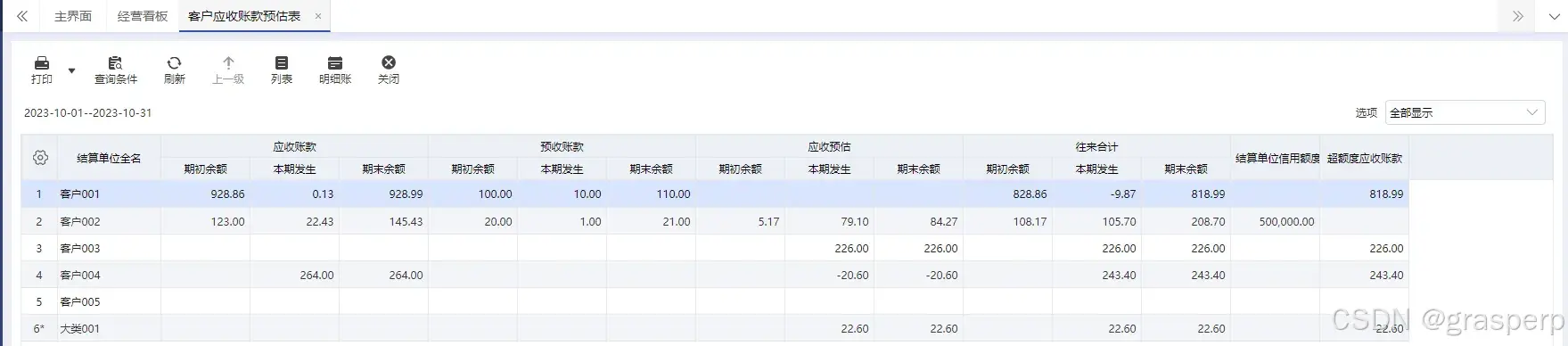Viewport: 1568px width, 346px height.
Task: Click the 应收账款 group header
Action: [x=294, y=146]
